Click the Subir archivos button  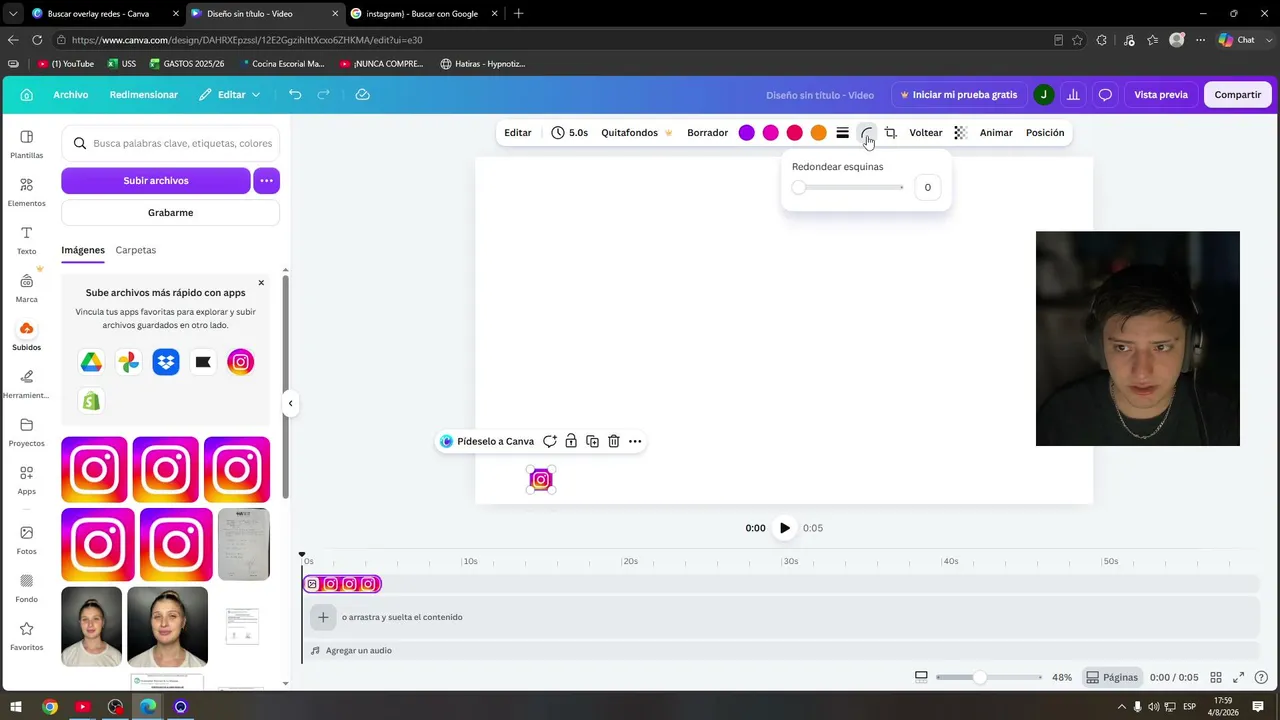point(156,181)
